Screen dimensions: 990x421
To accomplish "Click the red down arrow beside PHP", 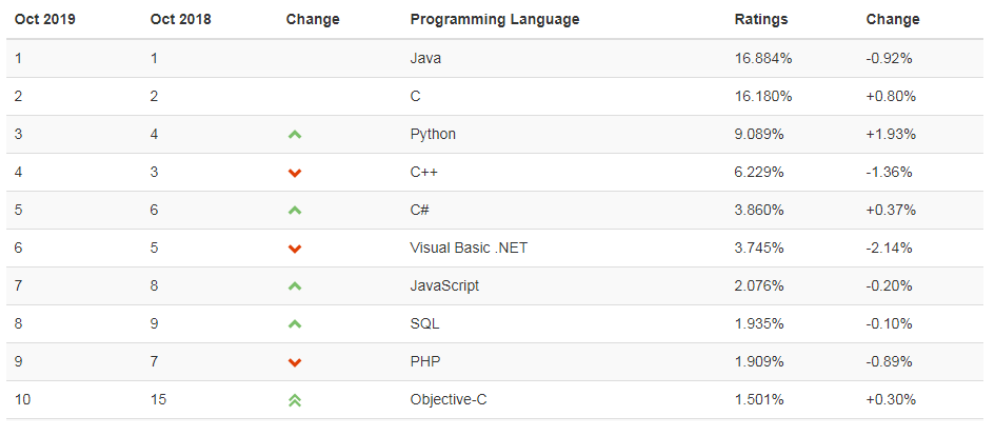I will (x=295, y=362).
